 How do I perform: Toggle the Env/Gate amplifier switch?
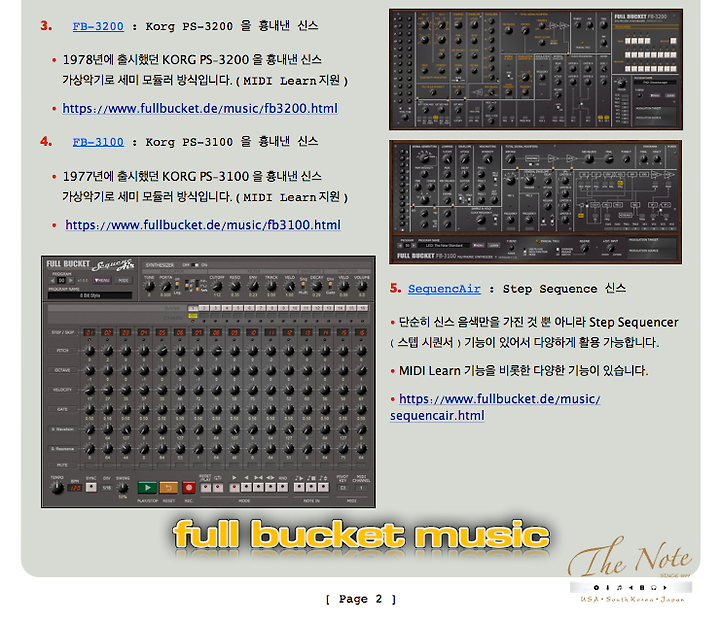tap(330, 285)
